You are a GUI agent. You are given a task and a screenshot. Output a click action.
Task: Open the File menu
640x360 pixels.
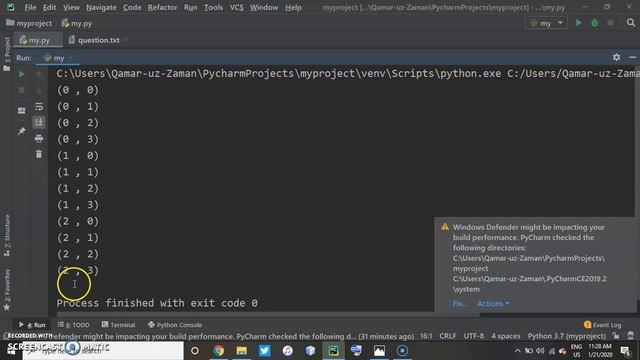tap(30, 7)
